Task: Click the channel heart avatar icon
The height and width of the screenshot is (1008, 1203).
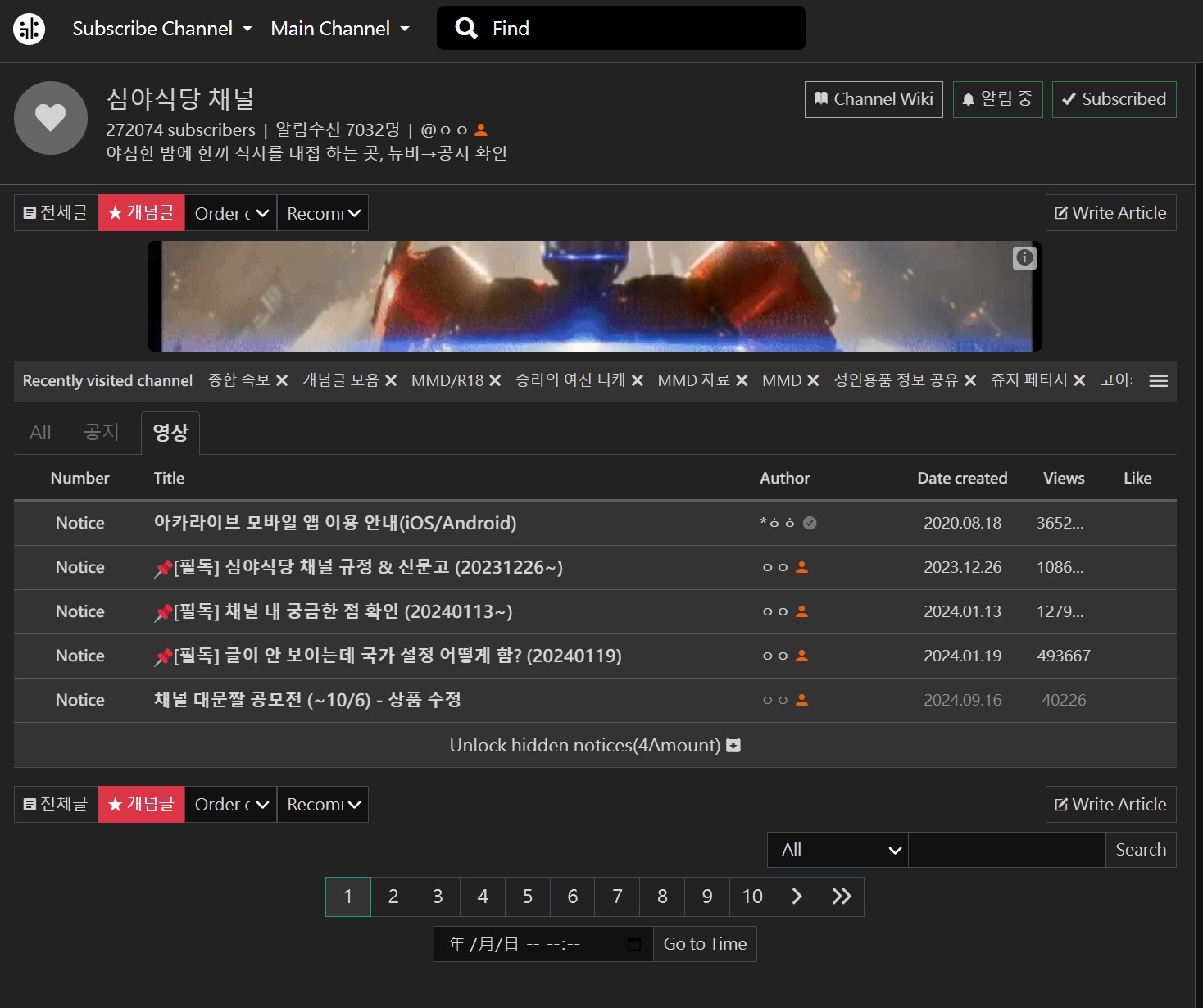Action: point(51,118)
